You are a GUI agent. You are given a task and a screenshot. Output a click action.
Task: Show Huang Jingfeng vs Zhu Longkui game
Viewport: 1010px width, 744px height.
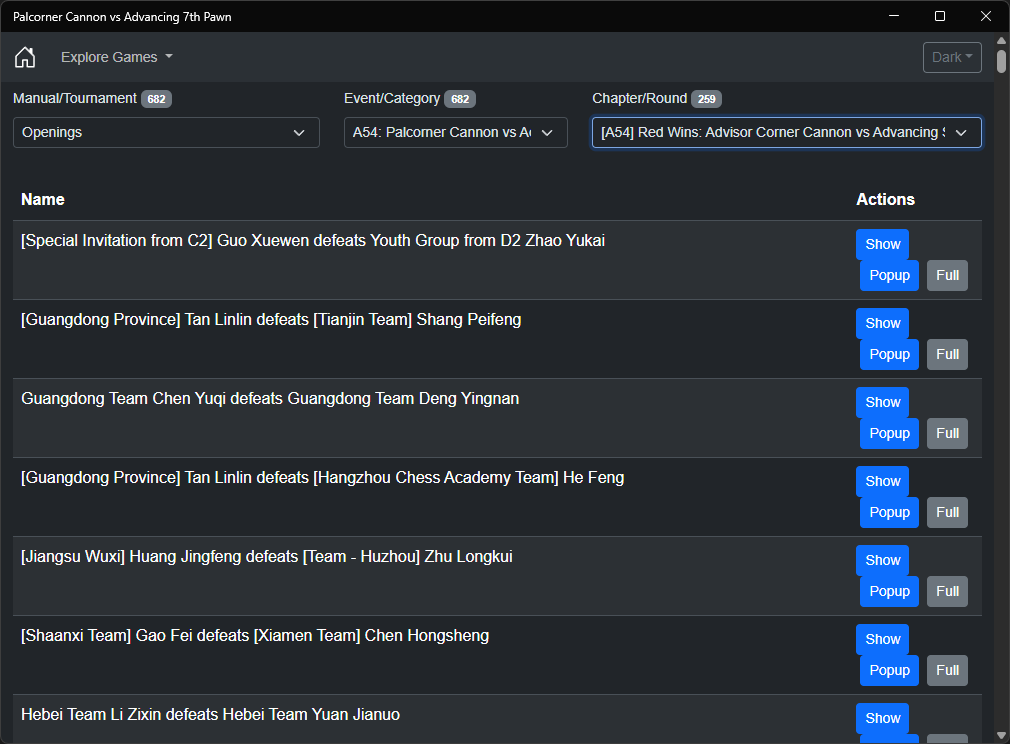tap(882, 560)
